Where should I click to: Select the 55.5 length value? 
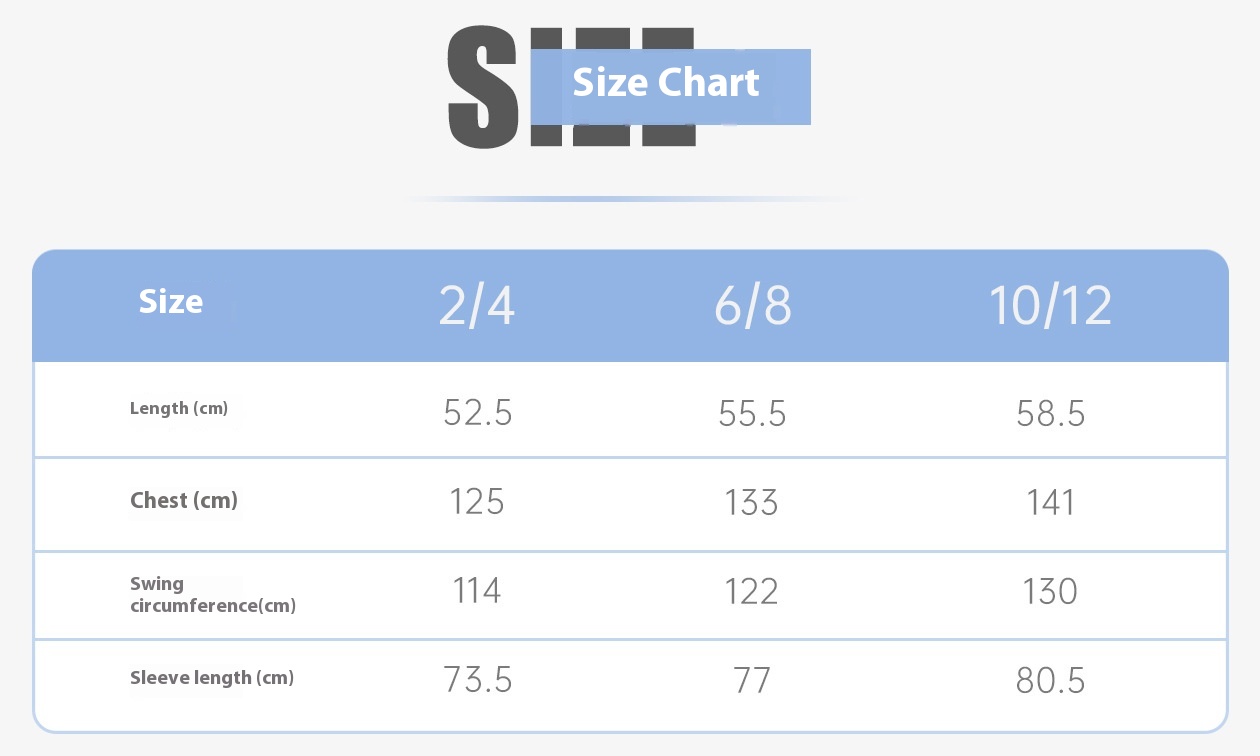[752, 412]
